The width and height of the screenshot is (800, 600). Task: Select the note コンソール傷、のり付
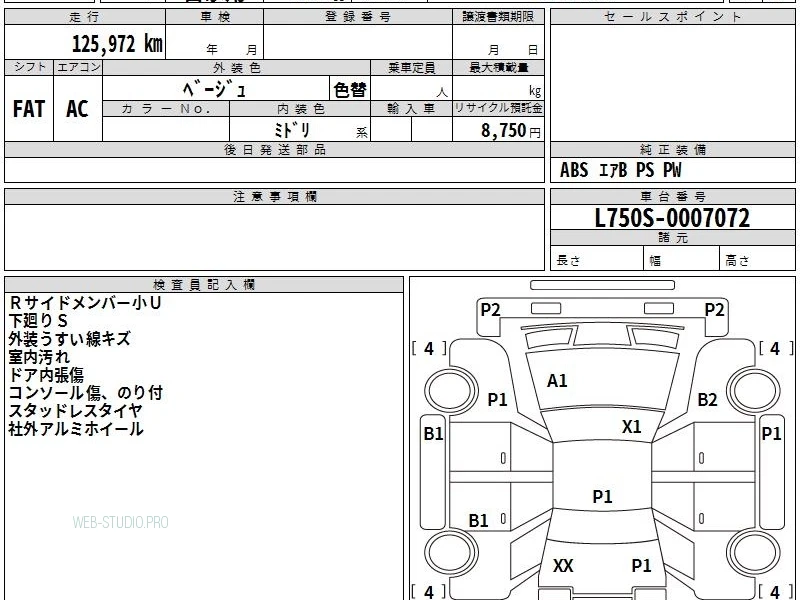86,393
